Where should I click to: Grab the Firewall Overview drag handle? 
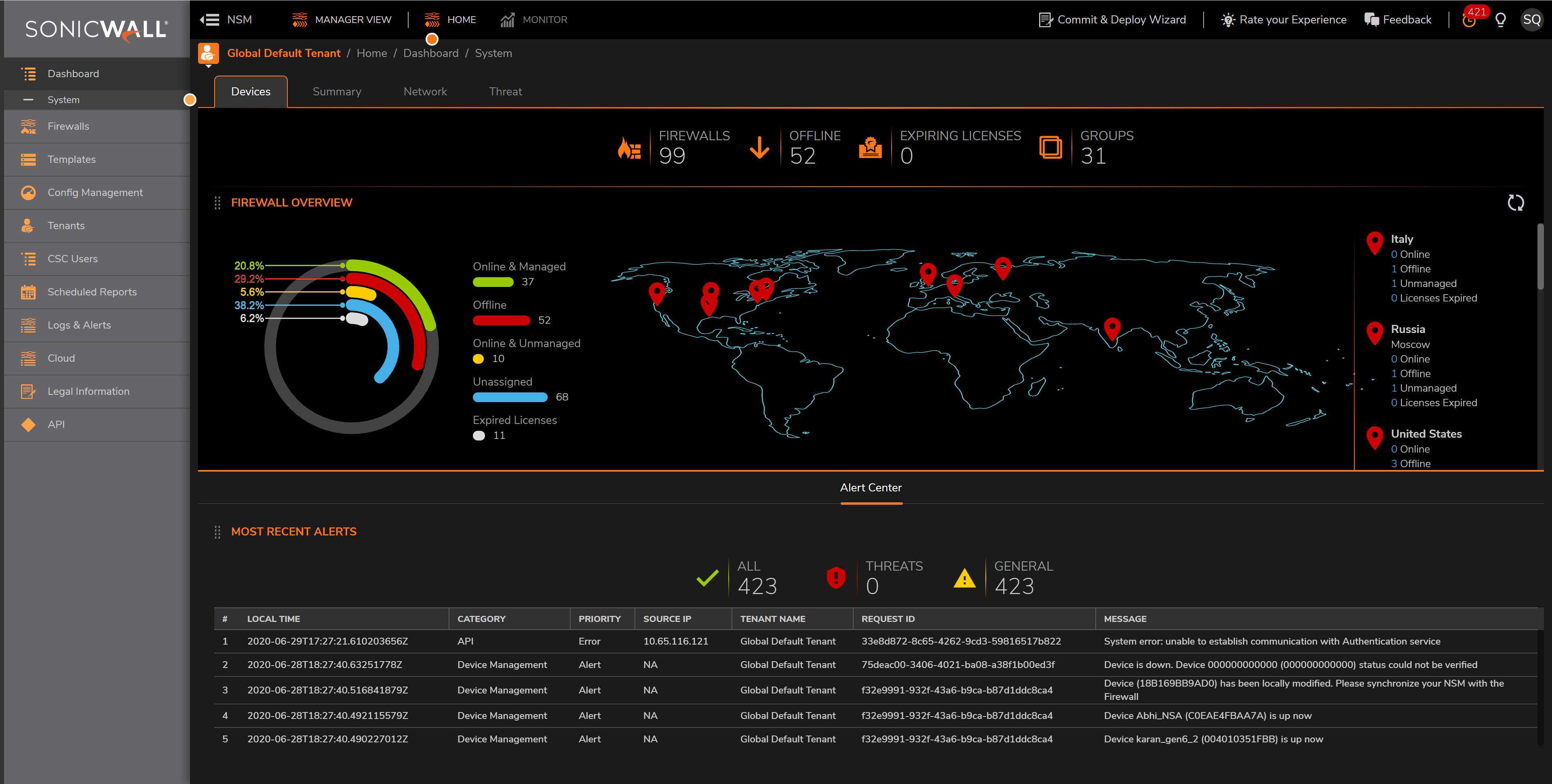(217, 203)
